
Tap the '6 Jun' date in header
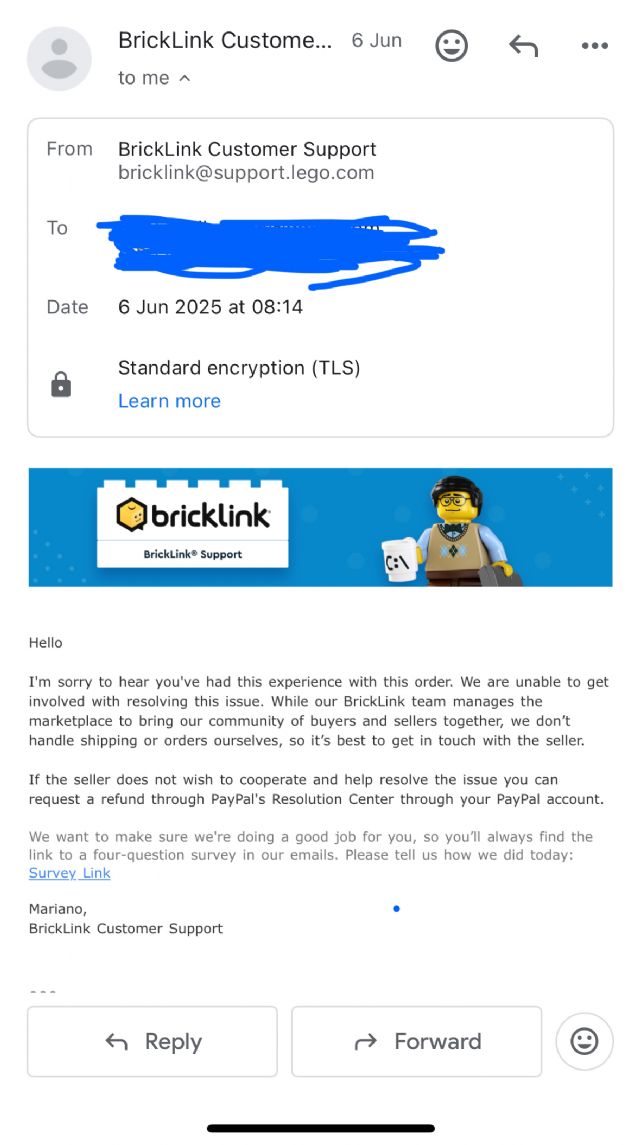click(x=377, y=41)
